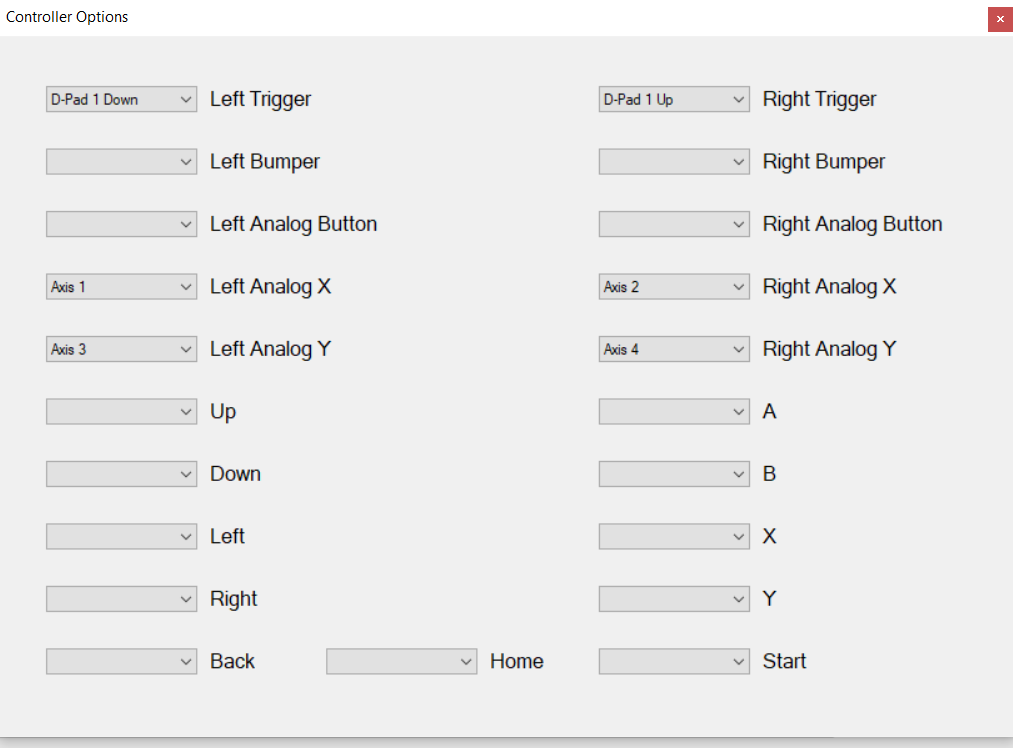Open the Left Analog Y dropdown
The height and width of the screenshot is (748, 1013).
pos(121,349)
